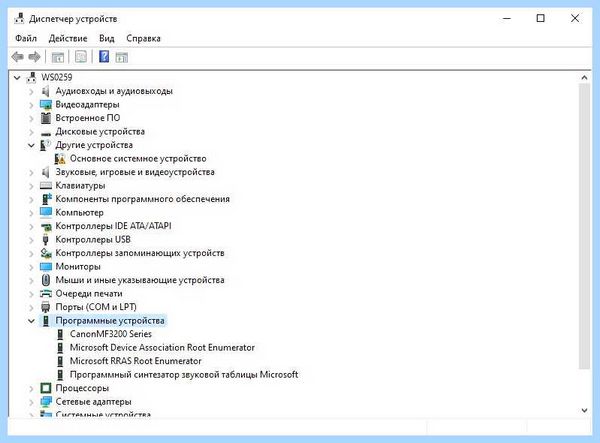Click the Сетевые адаптеры network icon
Image resolution: width=600 pixels, height=443 pixels.
click(46, 402)
